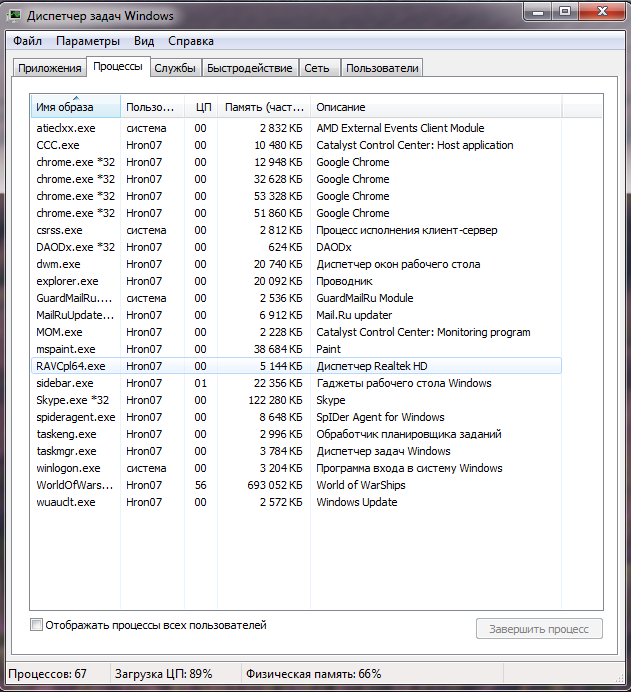This screenshot has width=631, height=692.
Task: Open the Параметры menu
Action: 88,41
